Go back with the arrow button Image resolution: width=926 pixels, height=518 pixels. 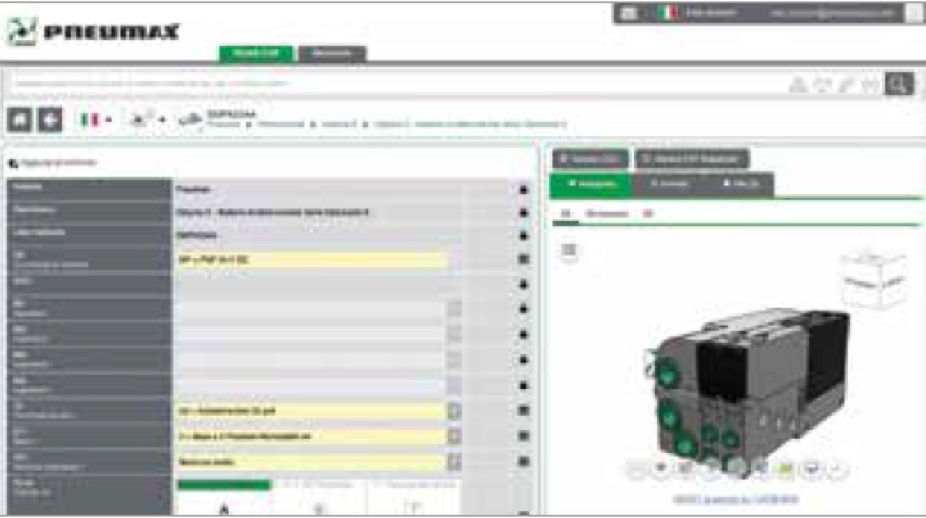(50, 119)
